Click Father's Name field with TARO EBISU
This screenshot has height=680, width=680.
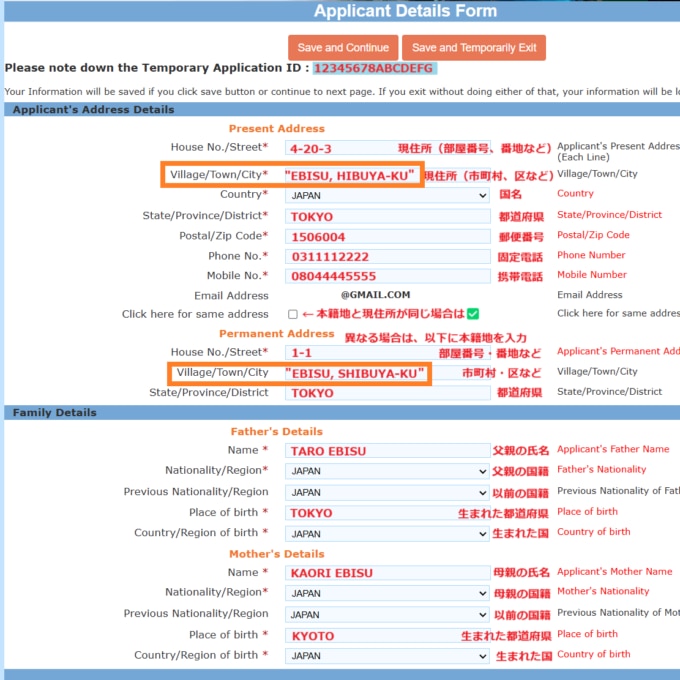(x=387, y=451)
